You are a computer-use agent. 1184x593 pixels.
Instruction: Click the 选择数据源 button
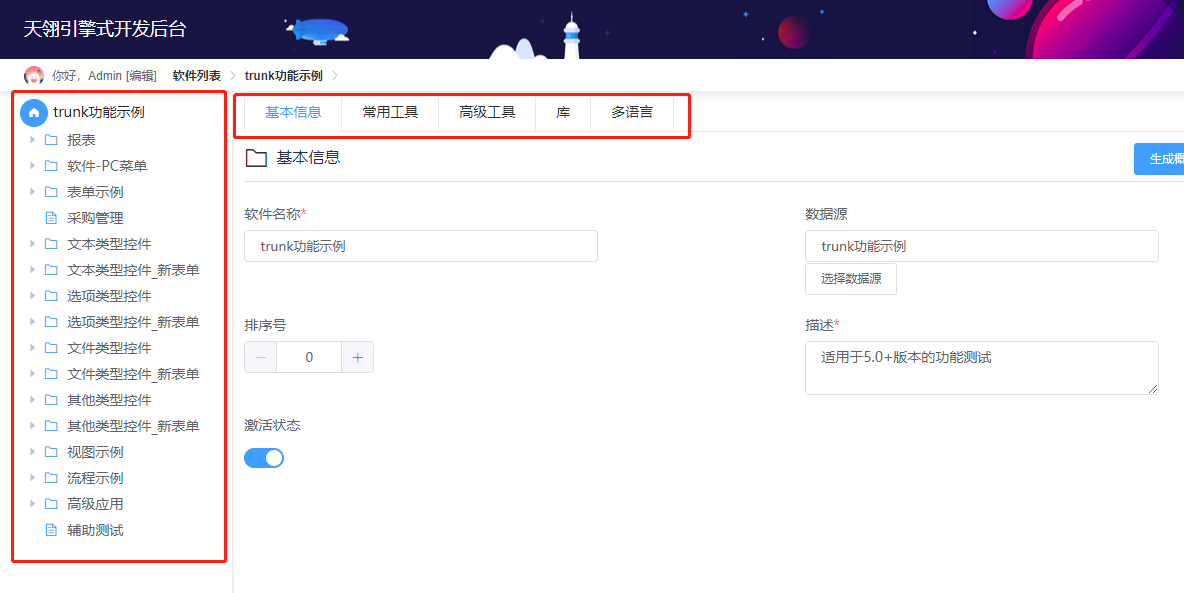pos(850,279)
